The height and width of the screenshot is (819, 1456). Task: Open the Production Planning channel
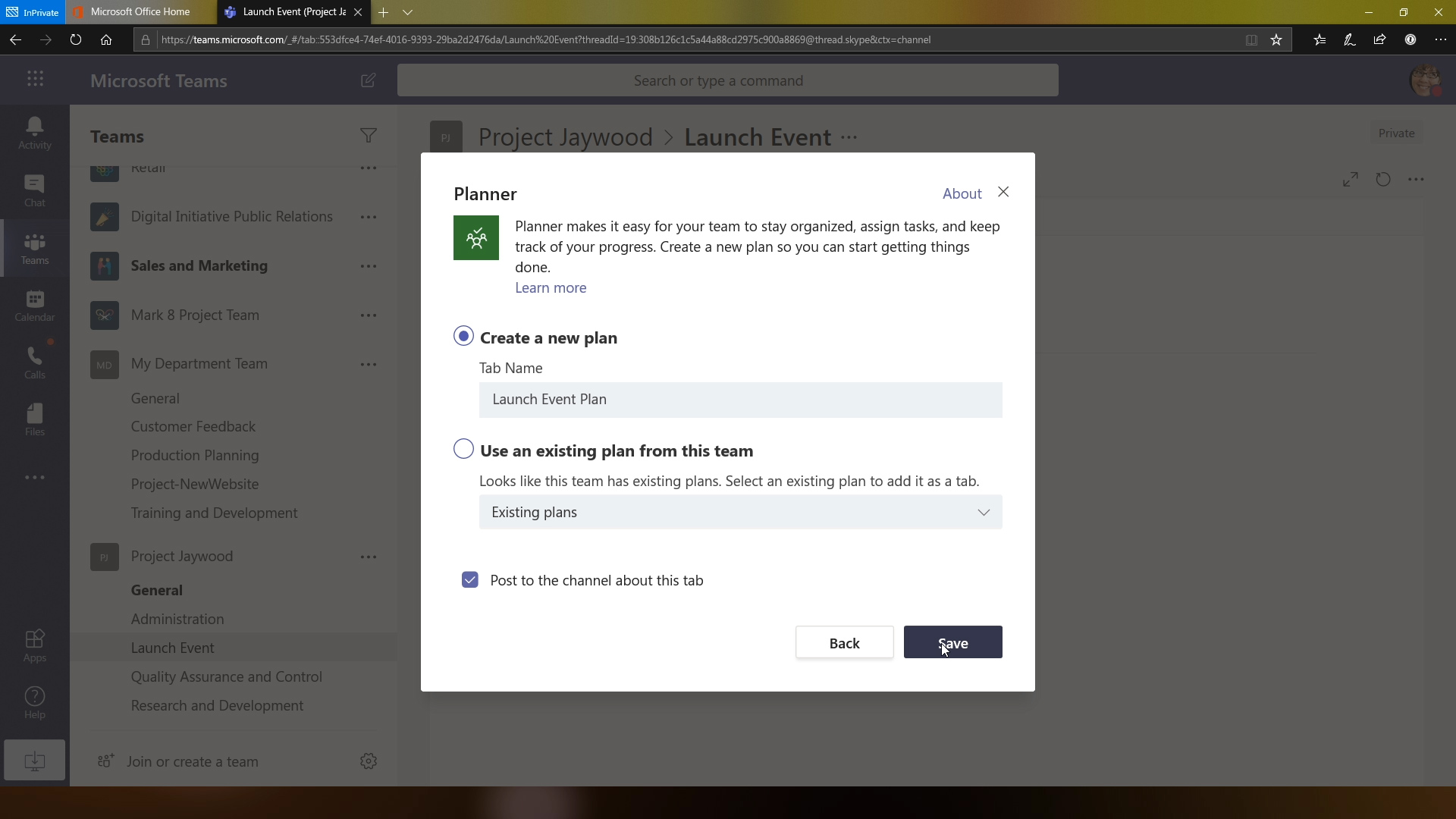click(x=194, y=455)
